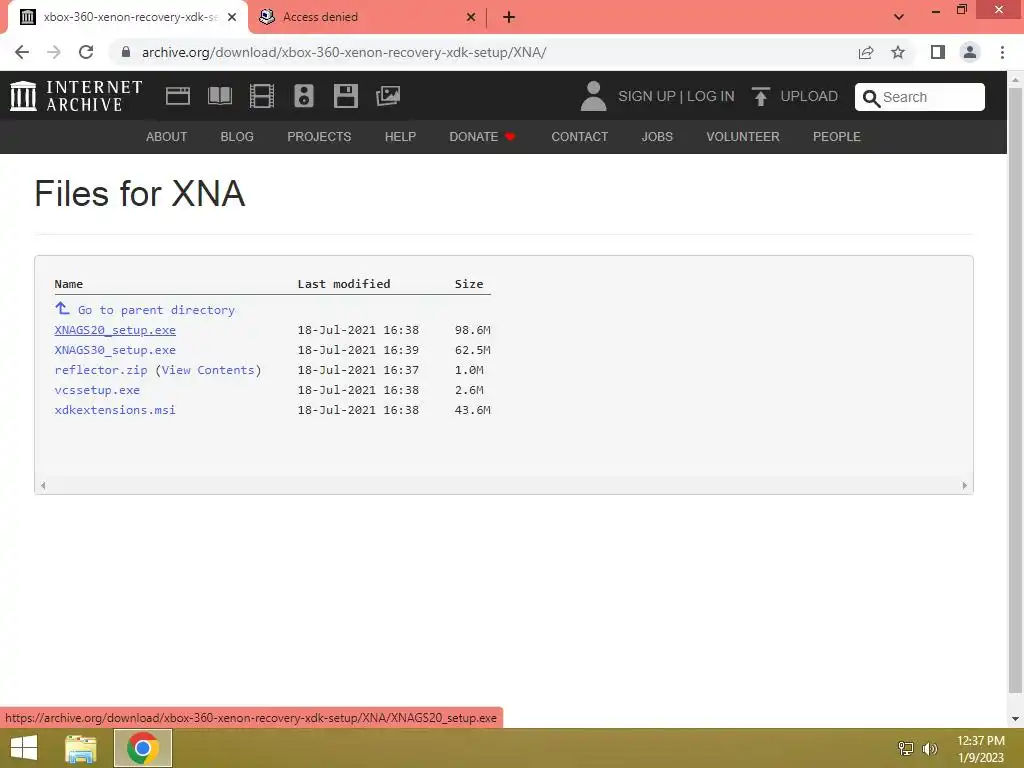Open the Audio speaker icon

[304, 96]
